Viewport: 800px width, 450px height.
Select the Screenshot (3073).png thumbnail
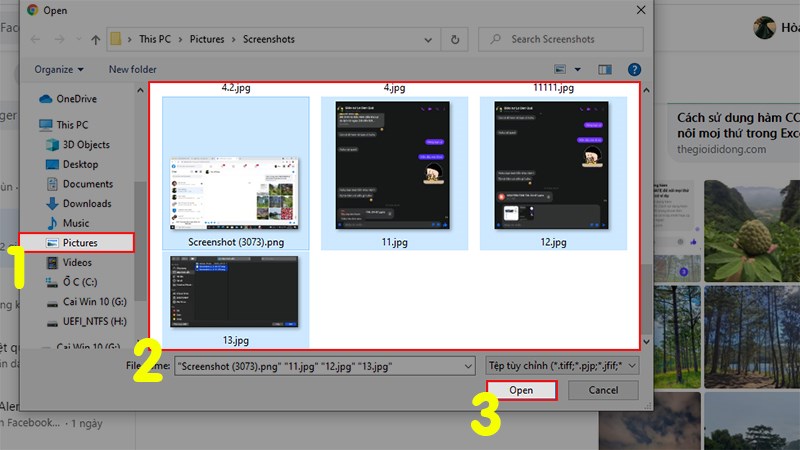pos(236,173)
